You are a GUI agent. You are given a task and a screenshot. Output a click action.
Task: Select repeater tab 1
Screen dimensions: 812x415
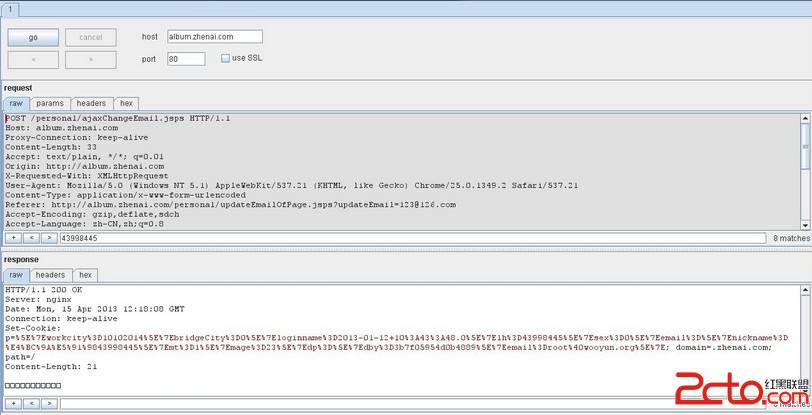(10, 9)
